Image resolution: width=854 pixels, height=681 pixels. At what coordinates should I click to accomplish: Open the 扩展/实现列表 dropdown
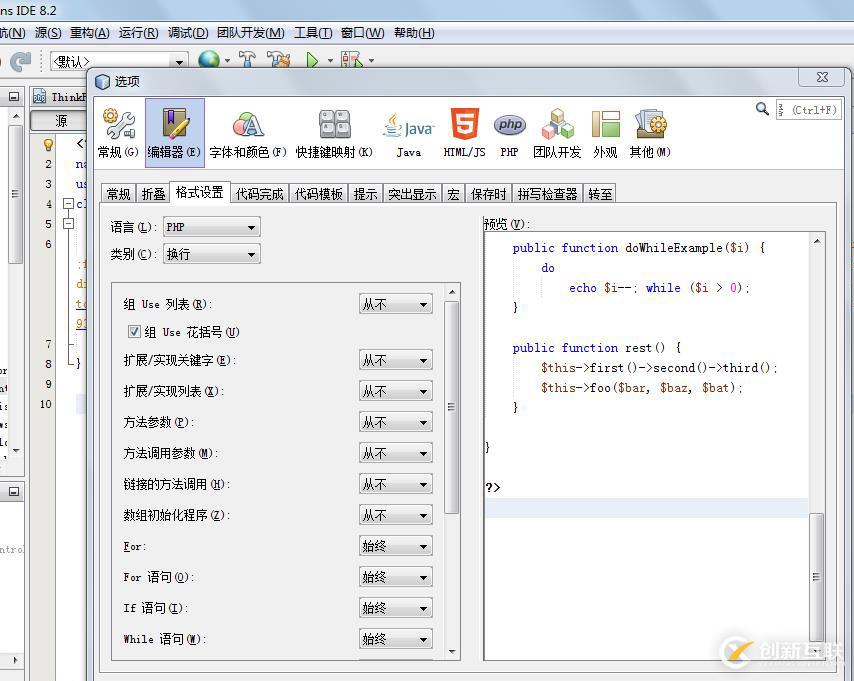point(396,391)
